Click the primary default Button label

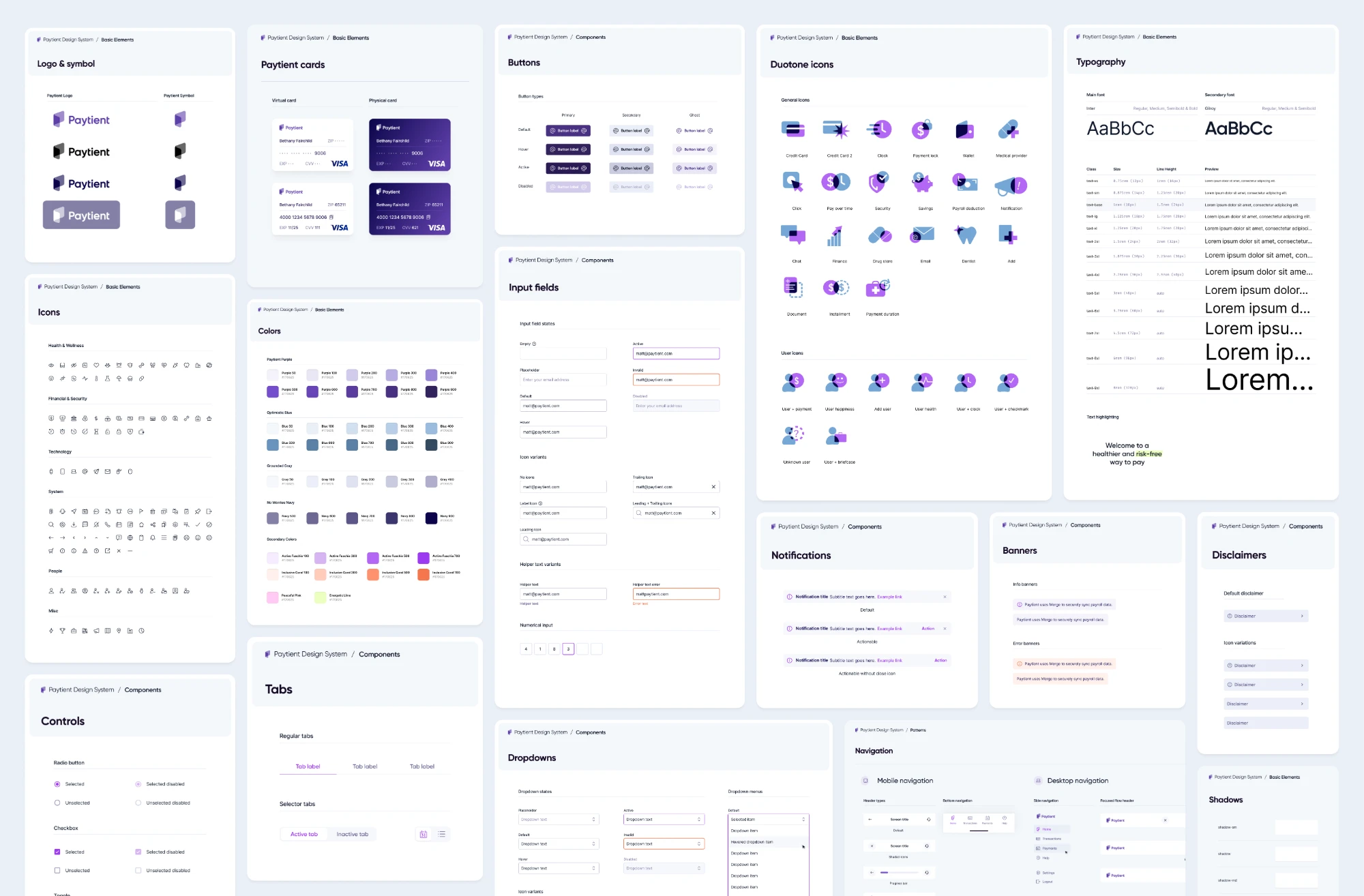[x=568, y=130]
